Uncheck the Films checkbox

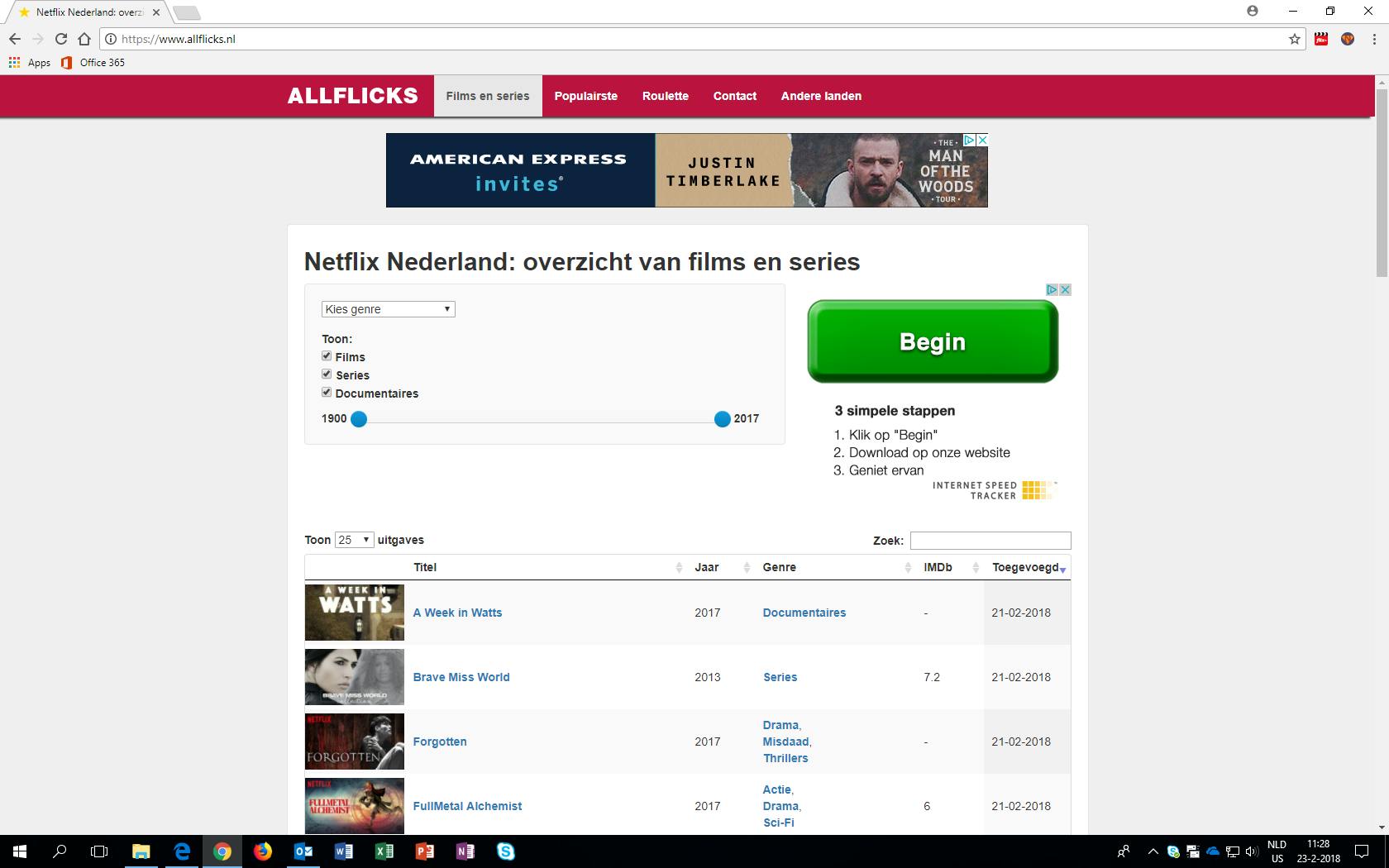tap(327, 356)
